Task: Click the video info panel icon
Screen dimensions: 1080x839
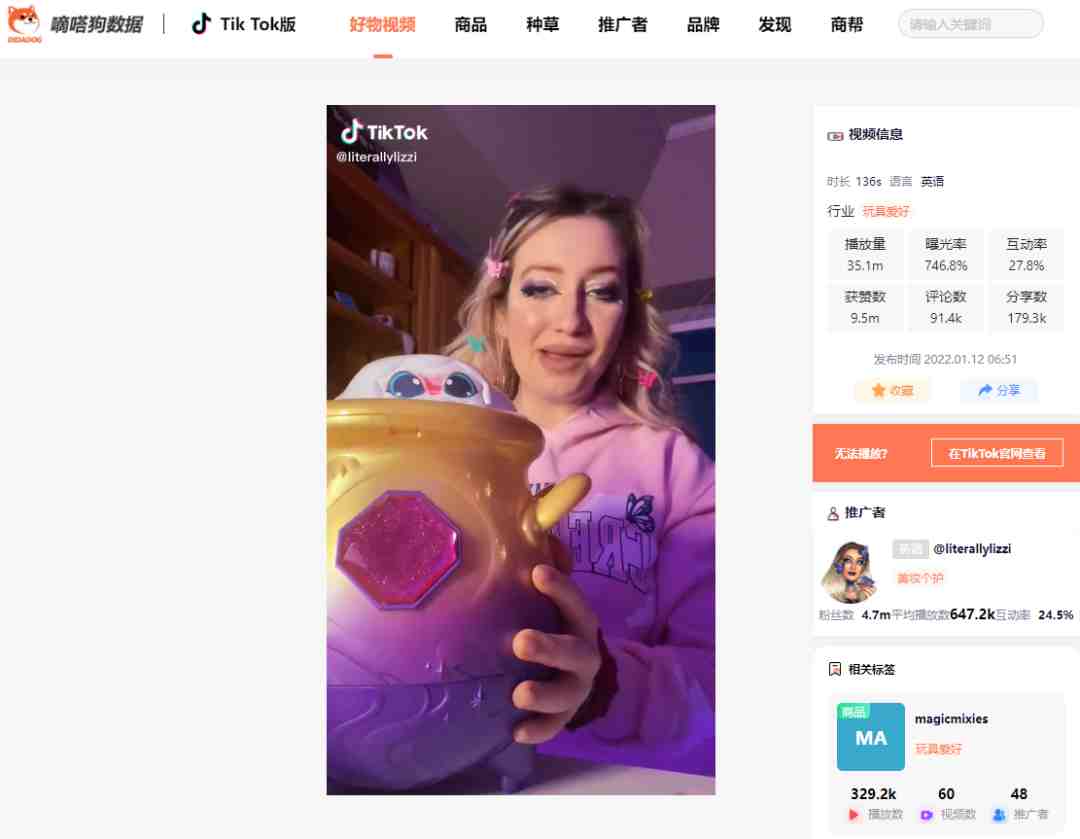Action: pos(835,136)
